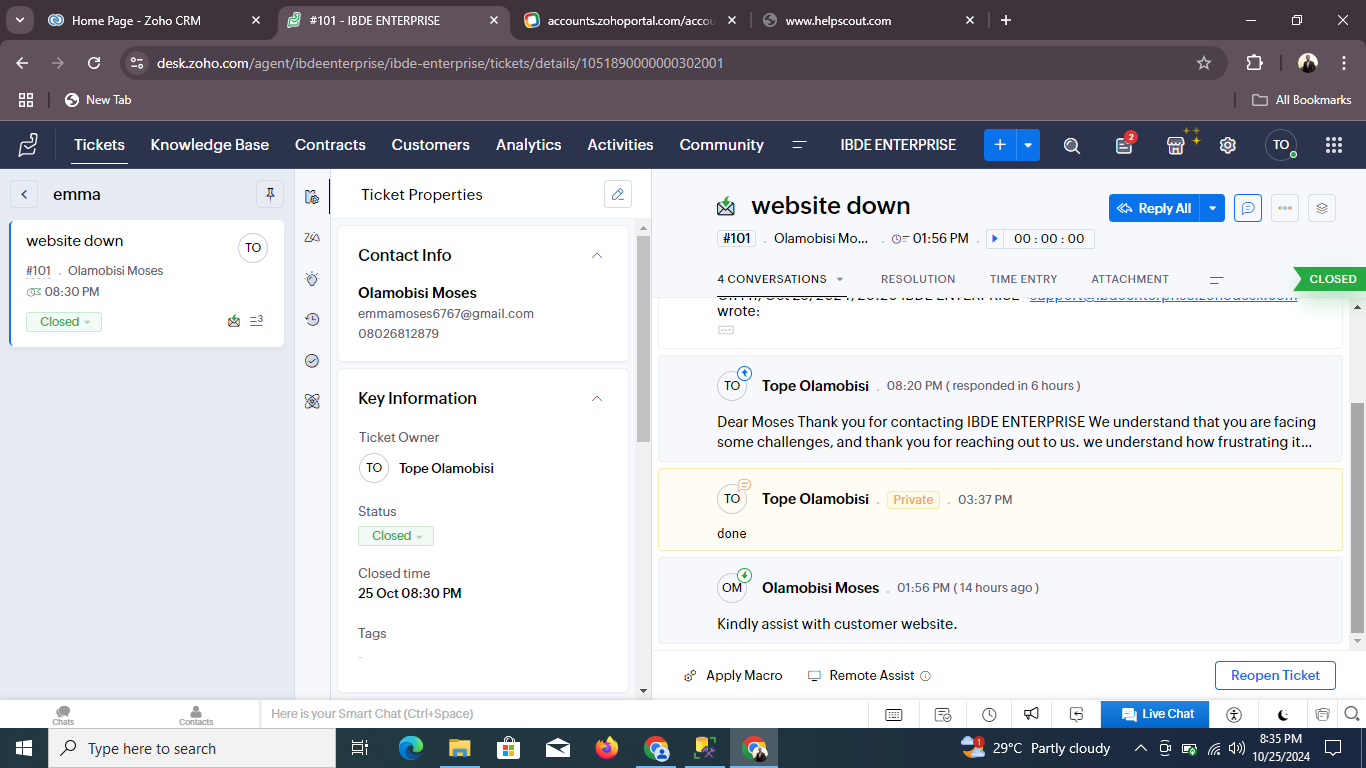Open the Ticket Properties sidebar icon
Screen dimensions: 1366x768
[312, 196]
